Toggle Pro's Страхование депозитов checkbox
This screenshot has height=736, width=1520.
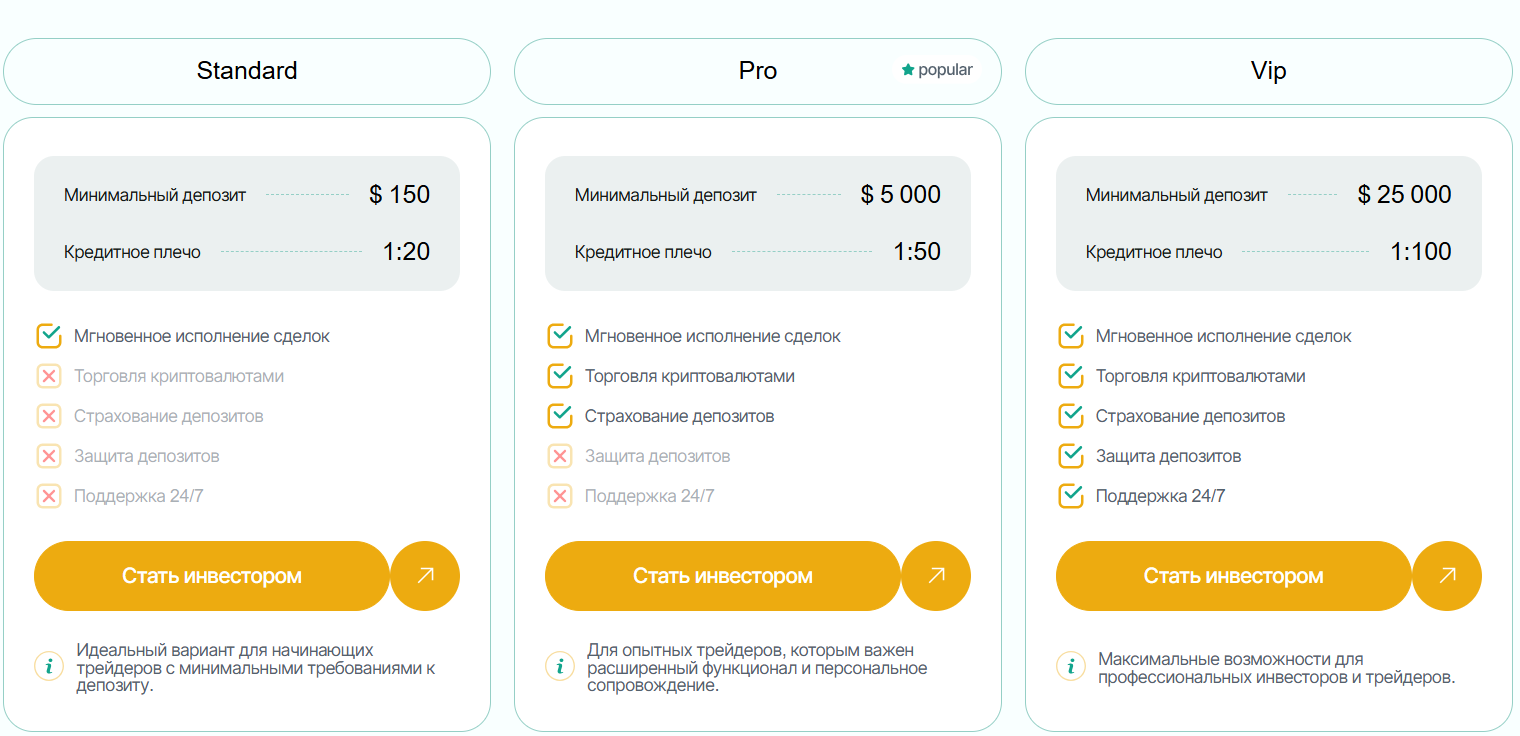560,416
